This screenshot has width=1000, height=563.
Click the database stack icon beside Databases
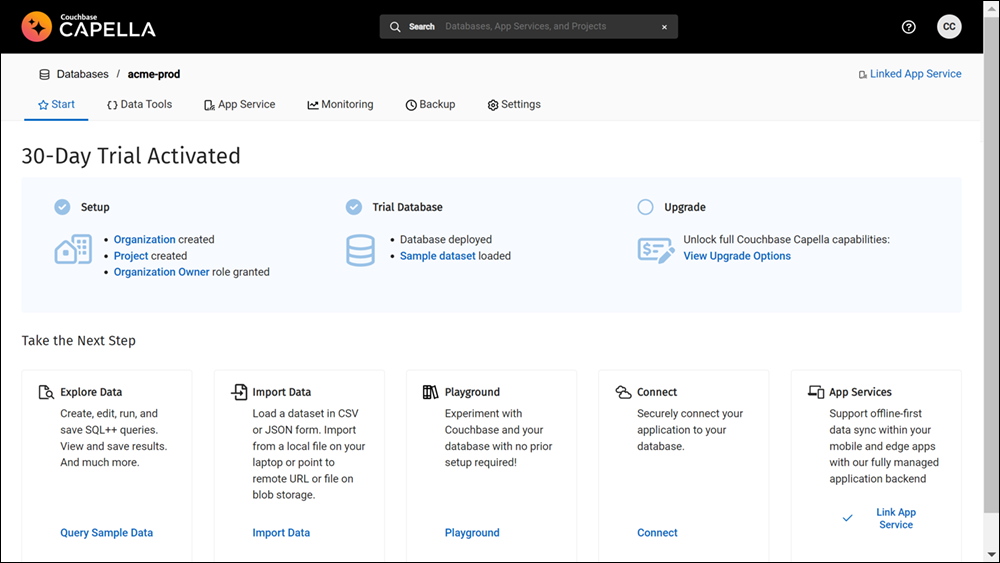point(45,75)
